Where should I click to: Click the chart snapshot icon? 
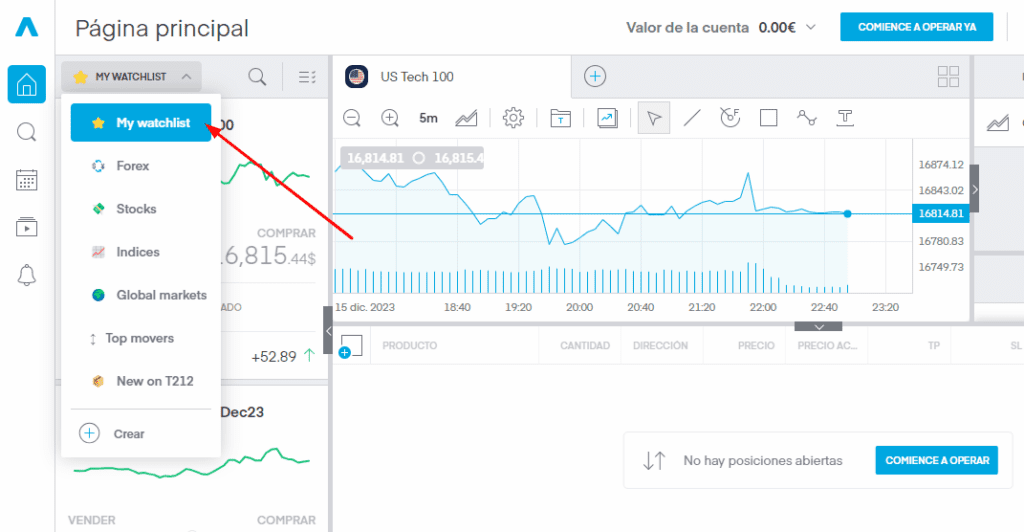[607, 118]
